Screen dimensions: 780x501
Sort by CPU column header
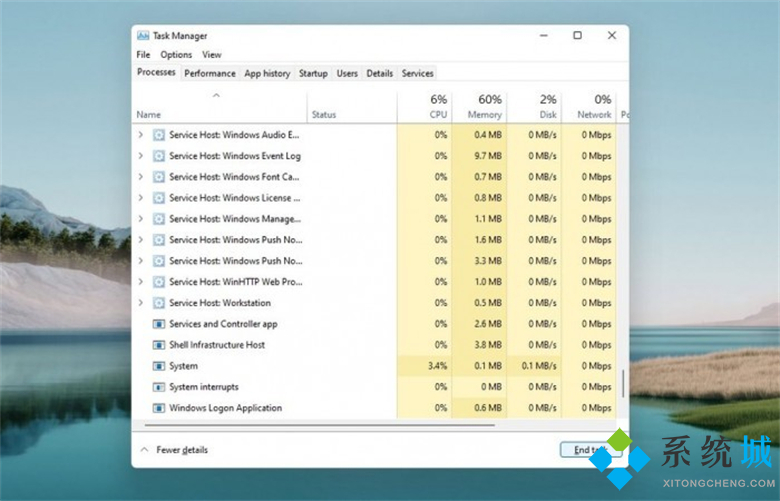(x=425, y=107)
